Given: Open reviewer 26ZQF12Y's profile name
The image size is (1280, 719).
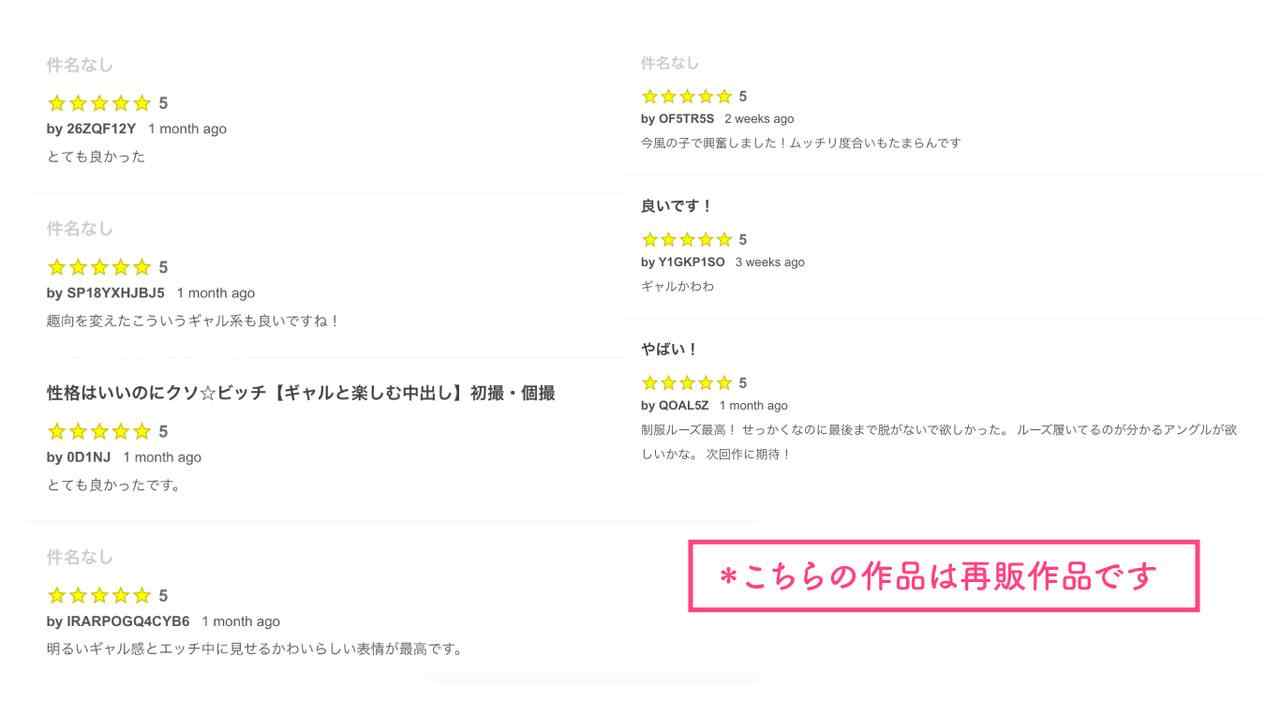Looking at the screenshot, I should tap(100, 129).
